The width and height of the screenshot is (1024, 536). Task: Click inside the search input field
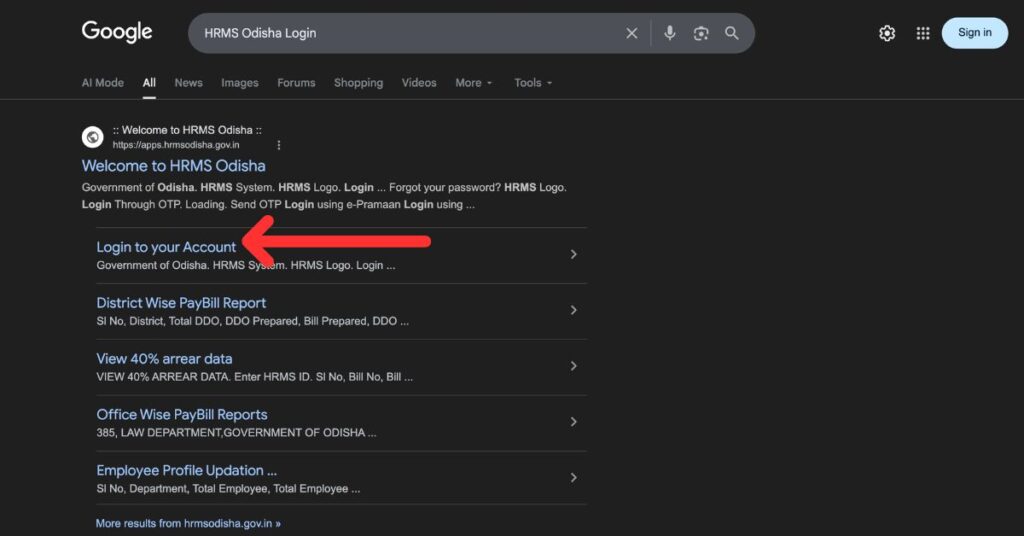click(400, 33)
